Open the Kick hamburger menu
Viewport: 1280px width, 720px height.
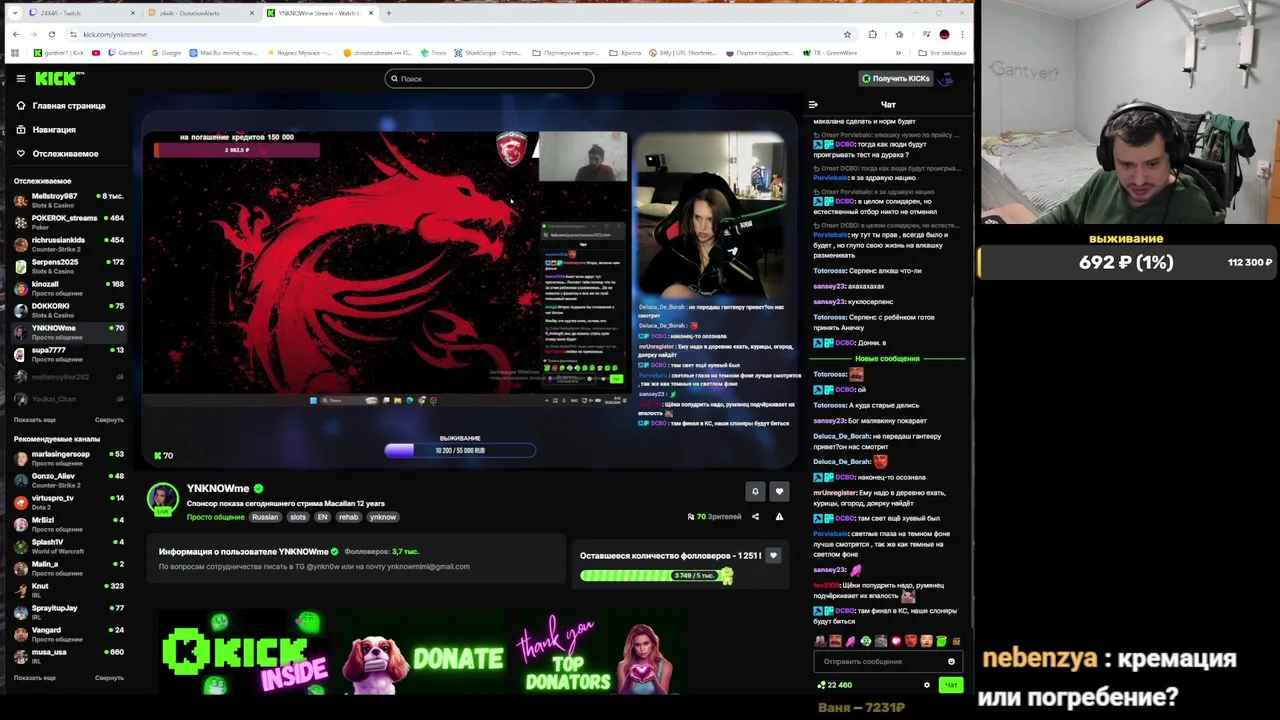(x=20, y=78)
